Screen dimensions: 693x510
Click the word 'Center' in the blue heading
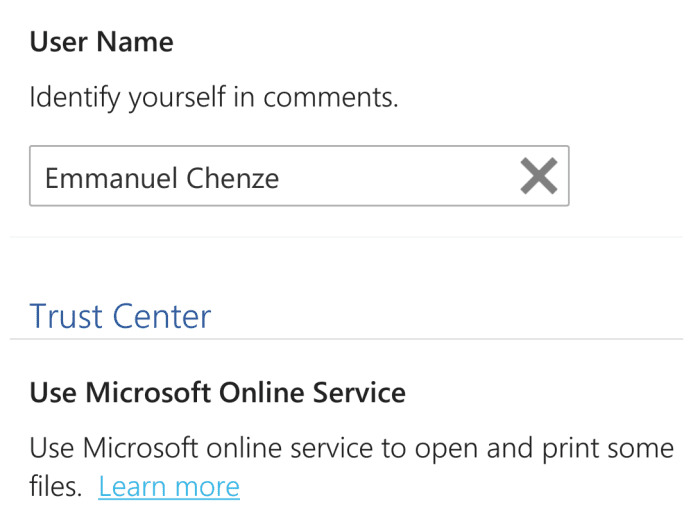tap(162, 316)
